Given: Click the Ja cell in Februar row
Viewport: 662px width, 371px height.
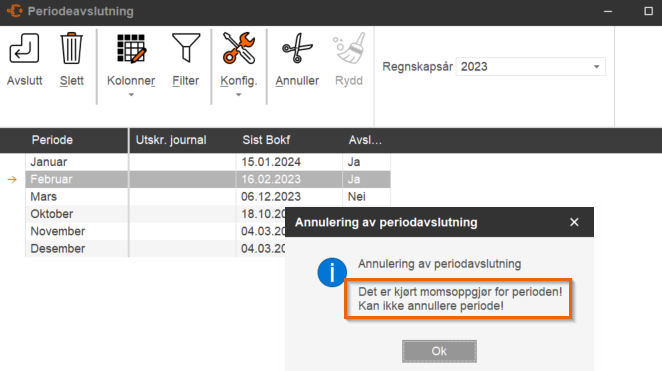Looking at the screenshot, I should 366,179.
